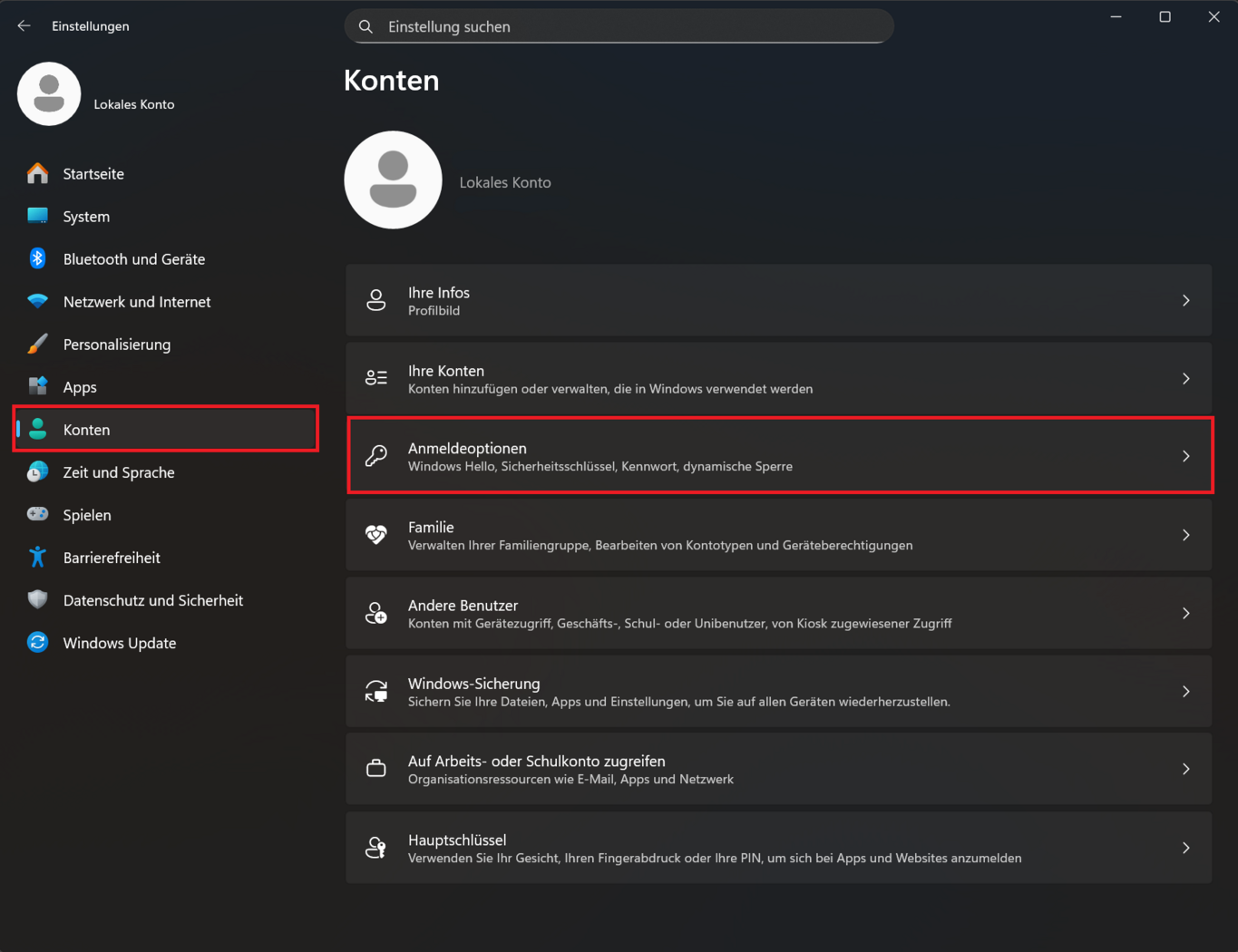Open Startseite in the sidebar
Screen dimensions: 1238x952
pos(93,174)
